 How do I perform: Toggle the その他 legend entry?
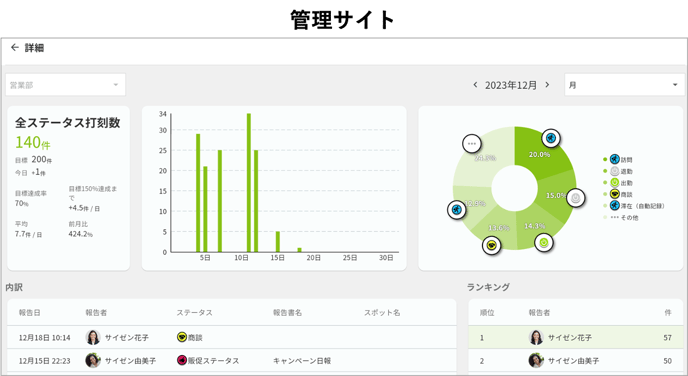pyautogui.click(x=621, y=217)
